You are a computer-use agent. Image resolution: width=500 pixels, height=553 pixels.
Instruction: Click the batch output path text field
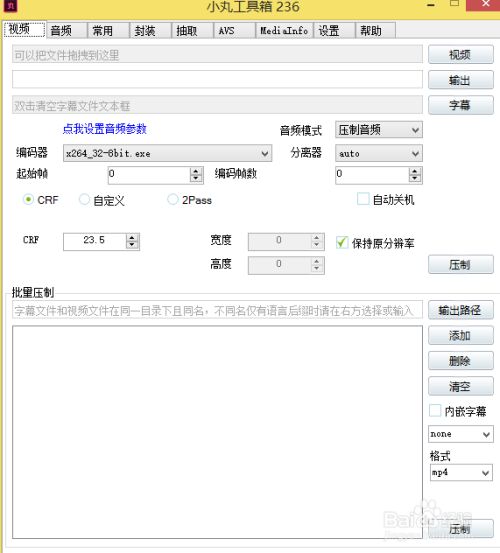pyautogui.click(x=217, y=310)
